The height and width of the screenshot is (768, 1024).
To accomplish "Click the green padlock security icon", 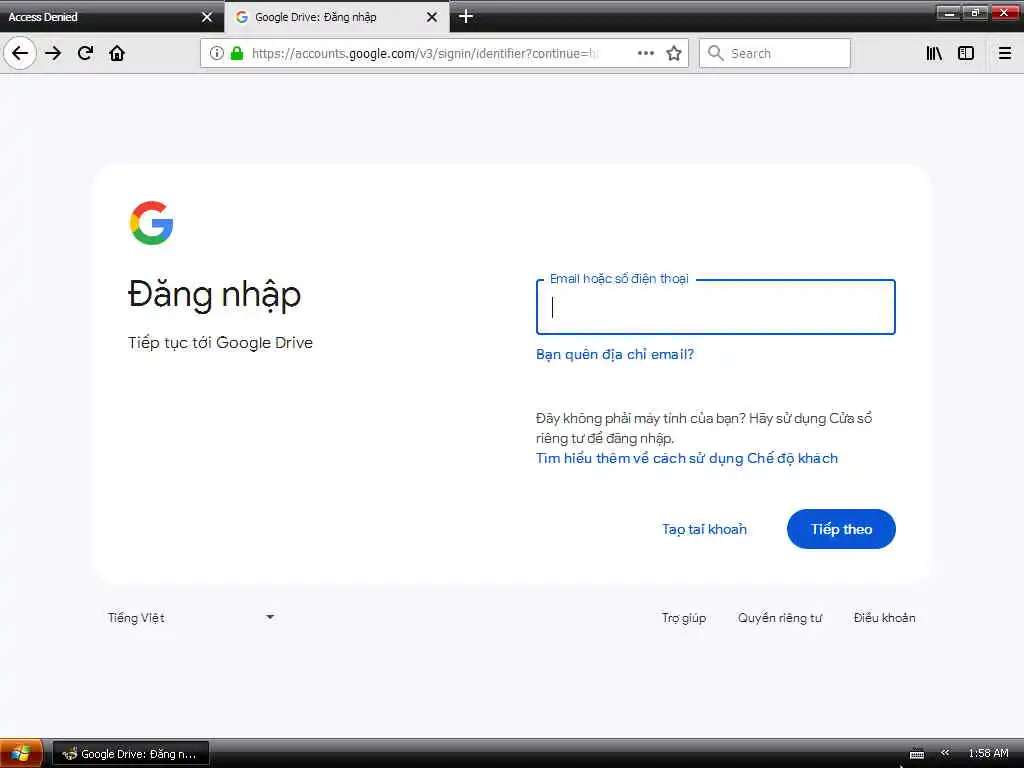I will pyautogui.click(x=237, y=53).
